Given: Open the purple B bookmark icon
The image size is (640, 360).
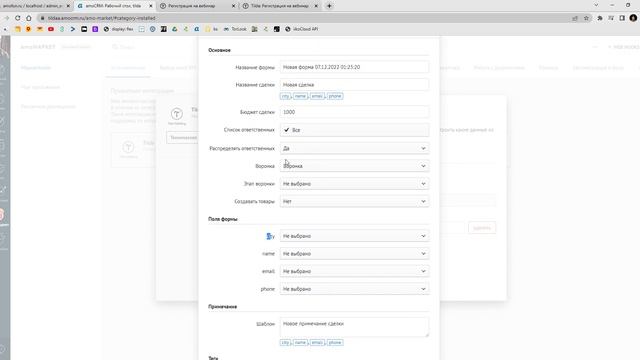Looking at the screenshot, I should (x=95, y=29).
